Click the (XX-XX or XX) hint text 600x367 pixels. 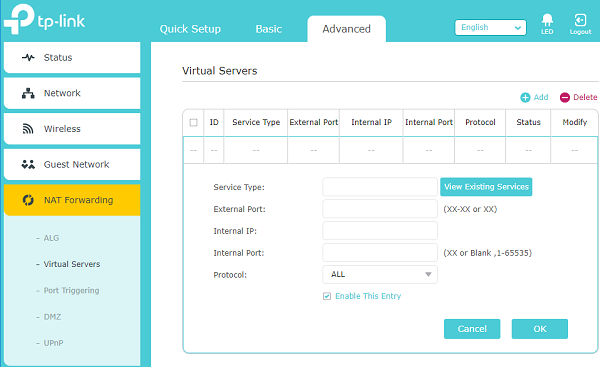(470, 209)
